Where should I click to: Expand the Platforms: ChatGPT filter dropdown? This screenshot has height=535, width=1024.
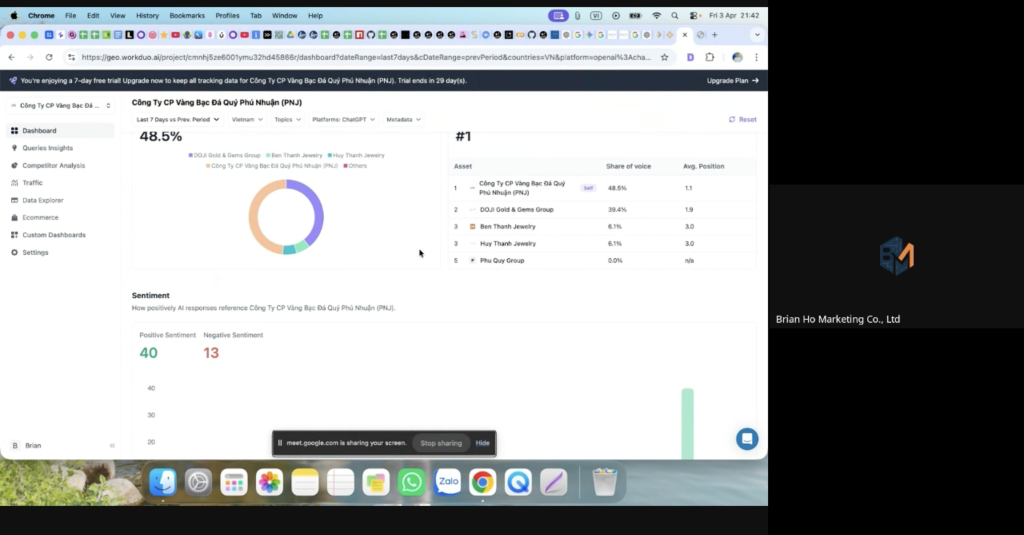point(343,119)
